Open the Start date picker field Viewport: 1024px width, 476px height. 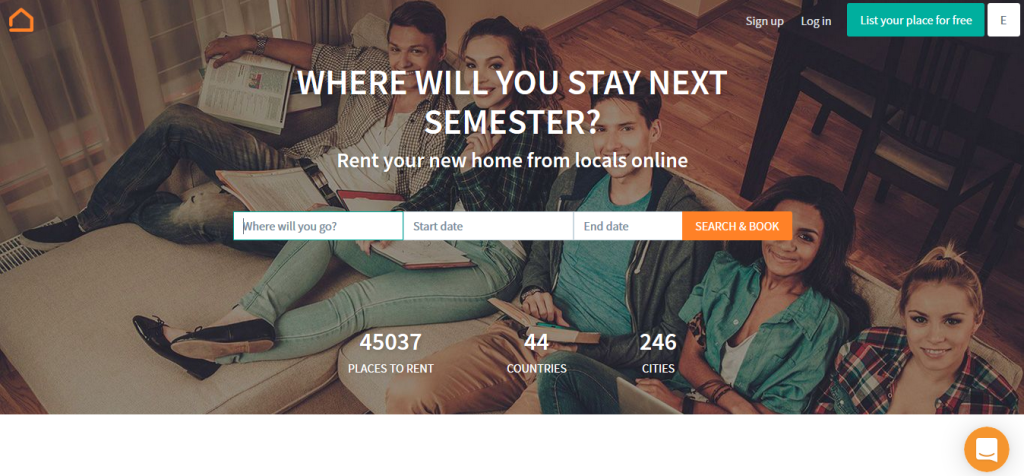488,226
